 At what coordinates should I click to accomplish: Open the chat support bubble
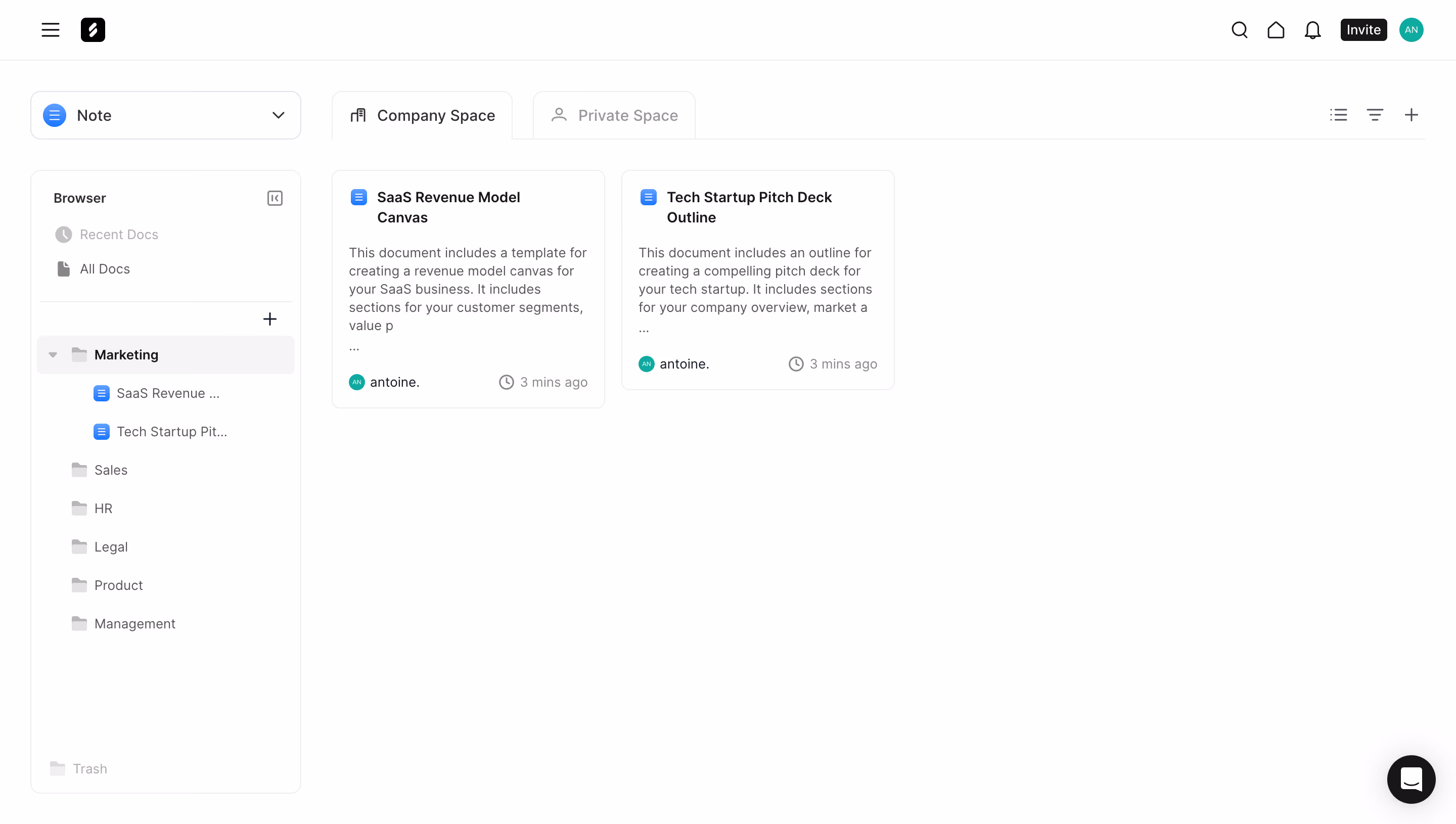pyautogui.click(x=1410, y=780)
